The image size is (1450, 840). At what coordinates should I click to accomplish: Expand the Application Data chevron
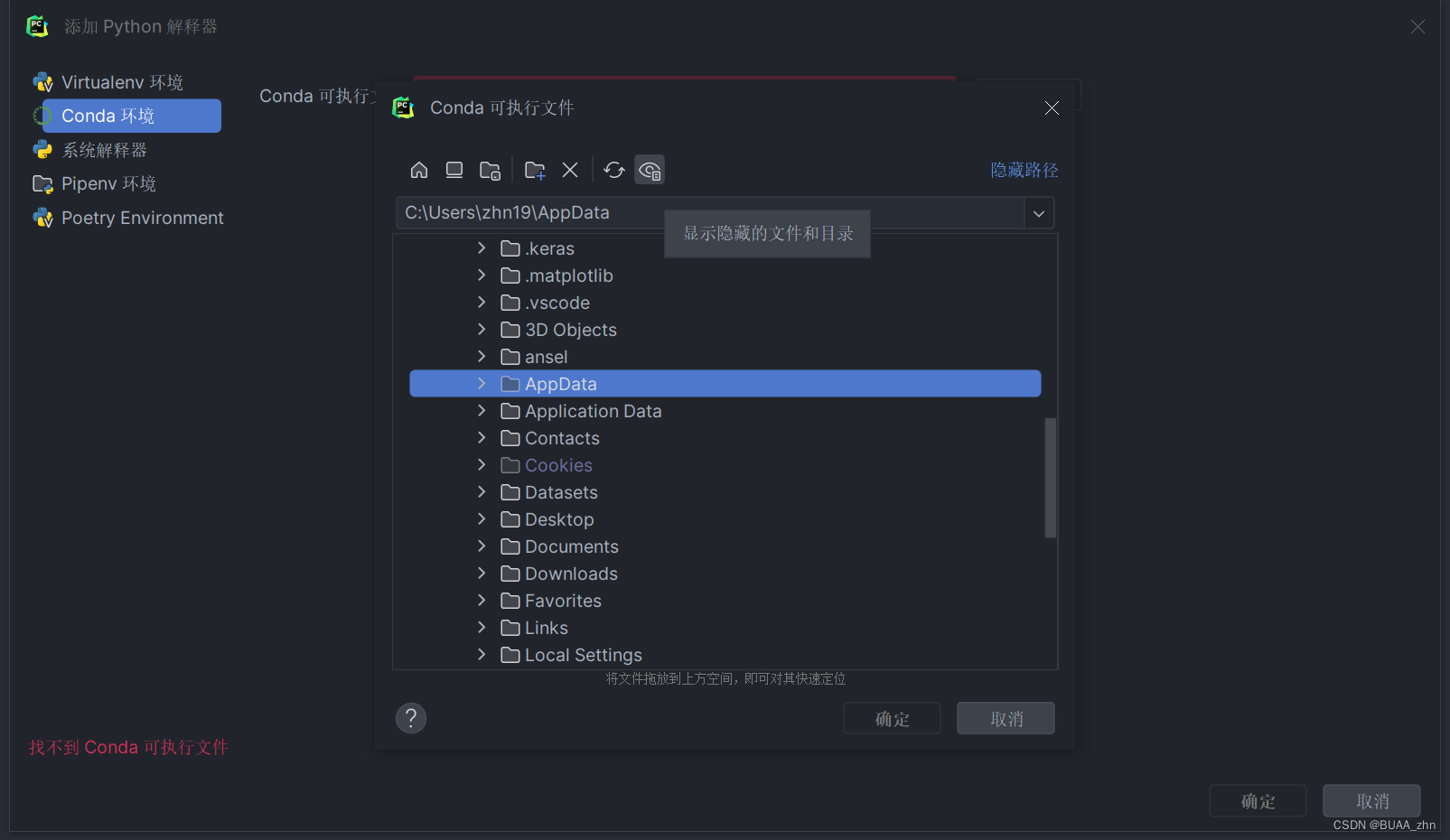pyautogui.click(x=482, y=410)
